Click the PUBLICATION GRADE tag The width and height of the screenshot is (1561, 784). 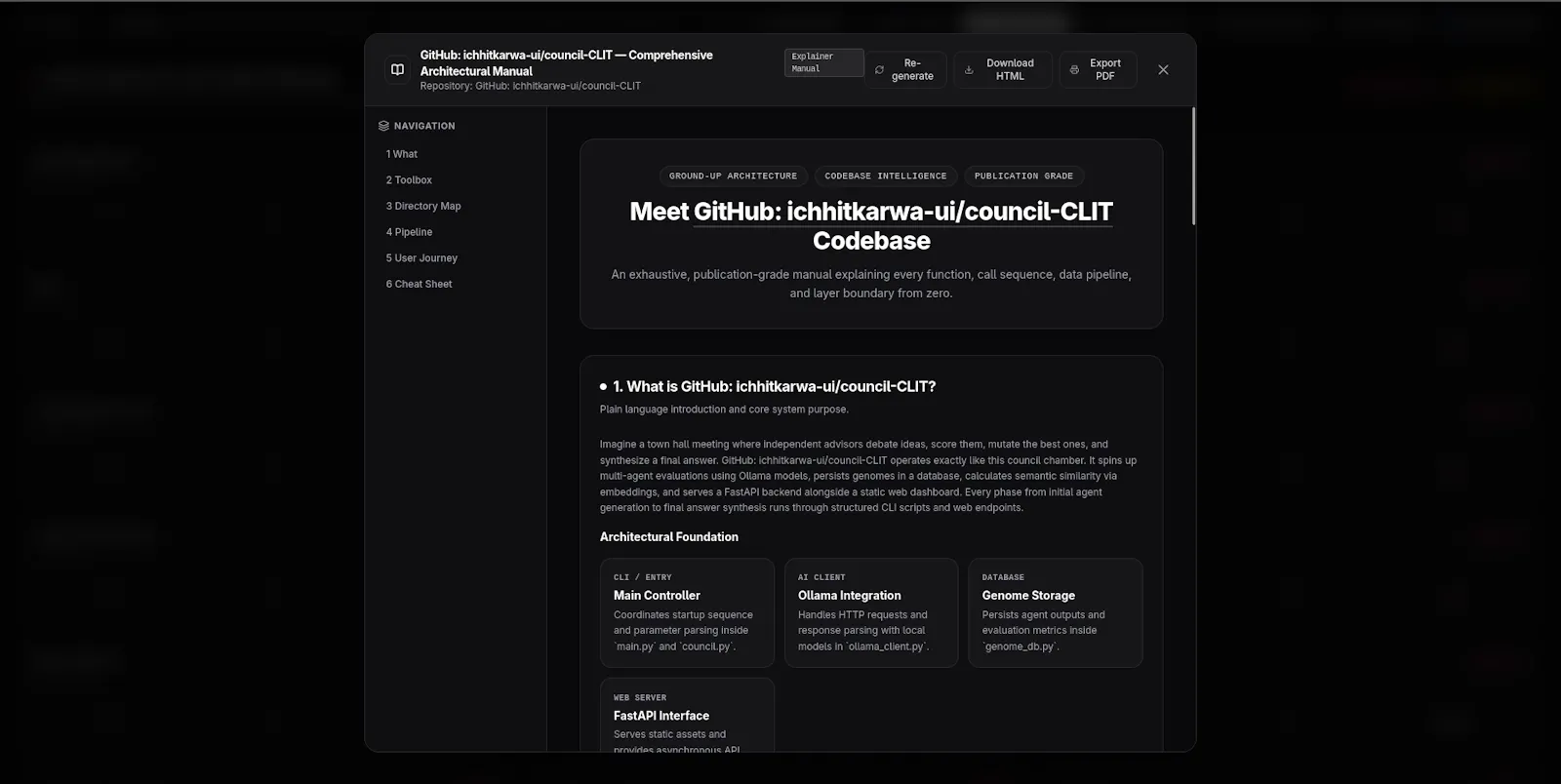[x=1023, y=176]
